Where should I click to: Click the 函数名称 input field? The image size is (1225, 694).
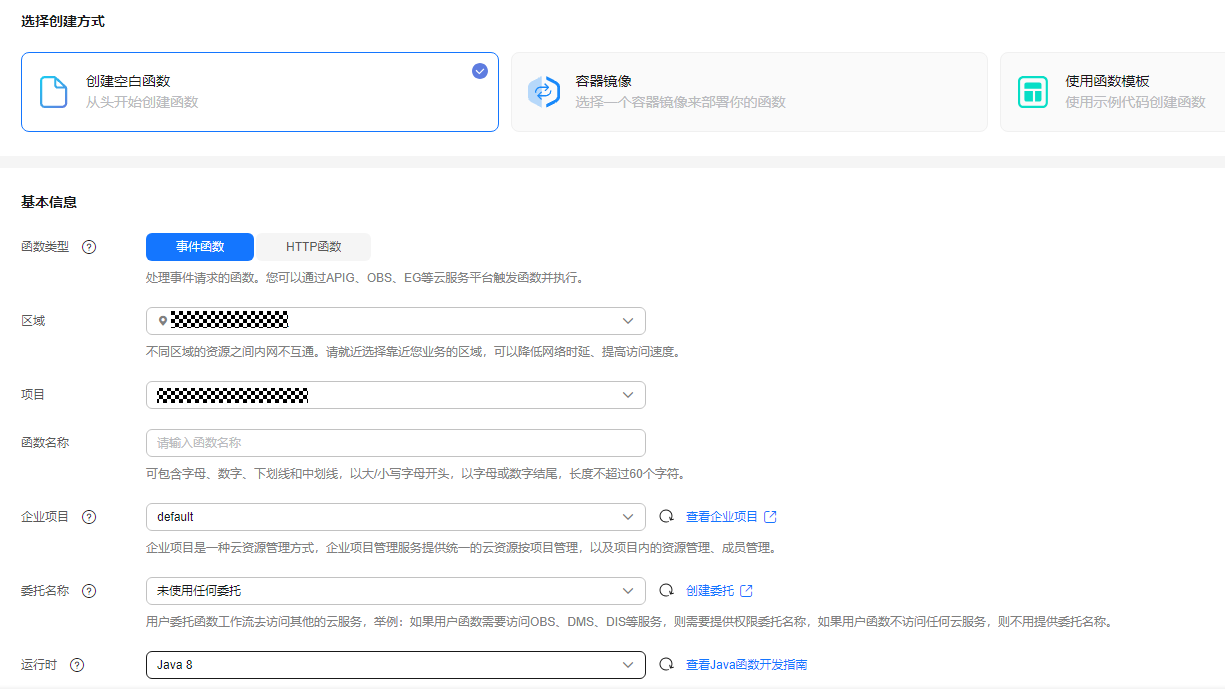coord(395,443)
